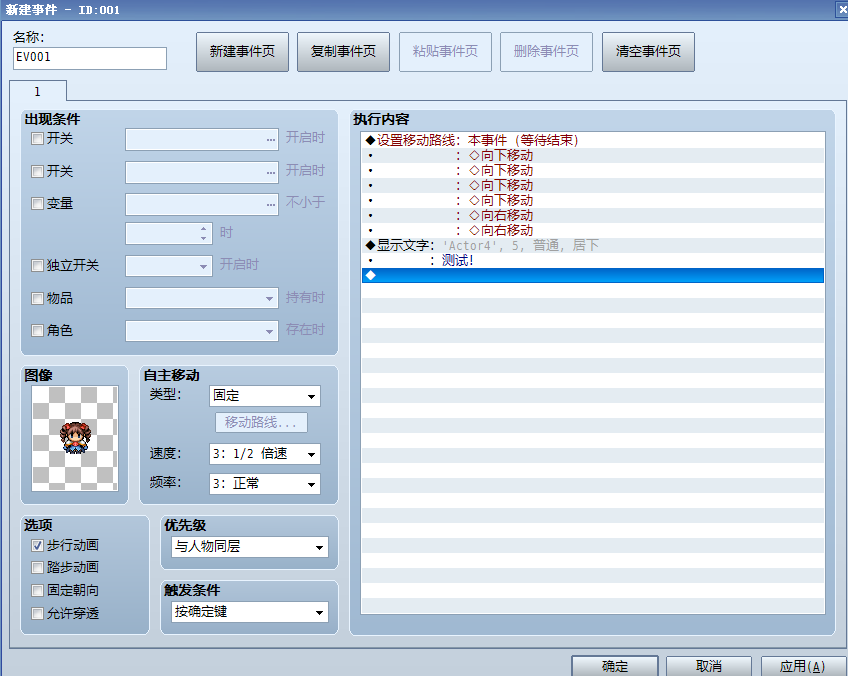Enable the 允许穿透 option
The width and height of the screenshot is (848, 676).
coord(37,613)
